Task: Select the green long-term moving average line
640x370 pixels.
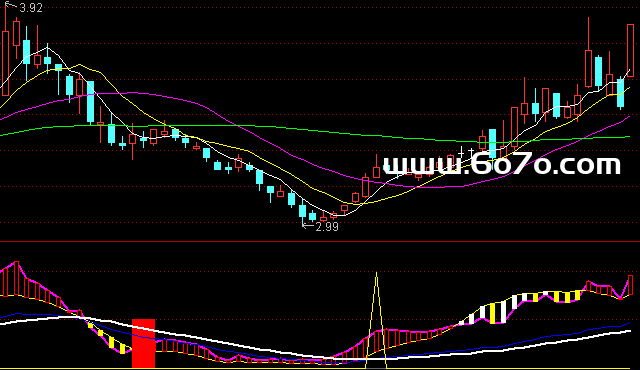Action: click(x=314, y=131)
